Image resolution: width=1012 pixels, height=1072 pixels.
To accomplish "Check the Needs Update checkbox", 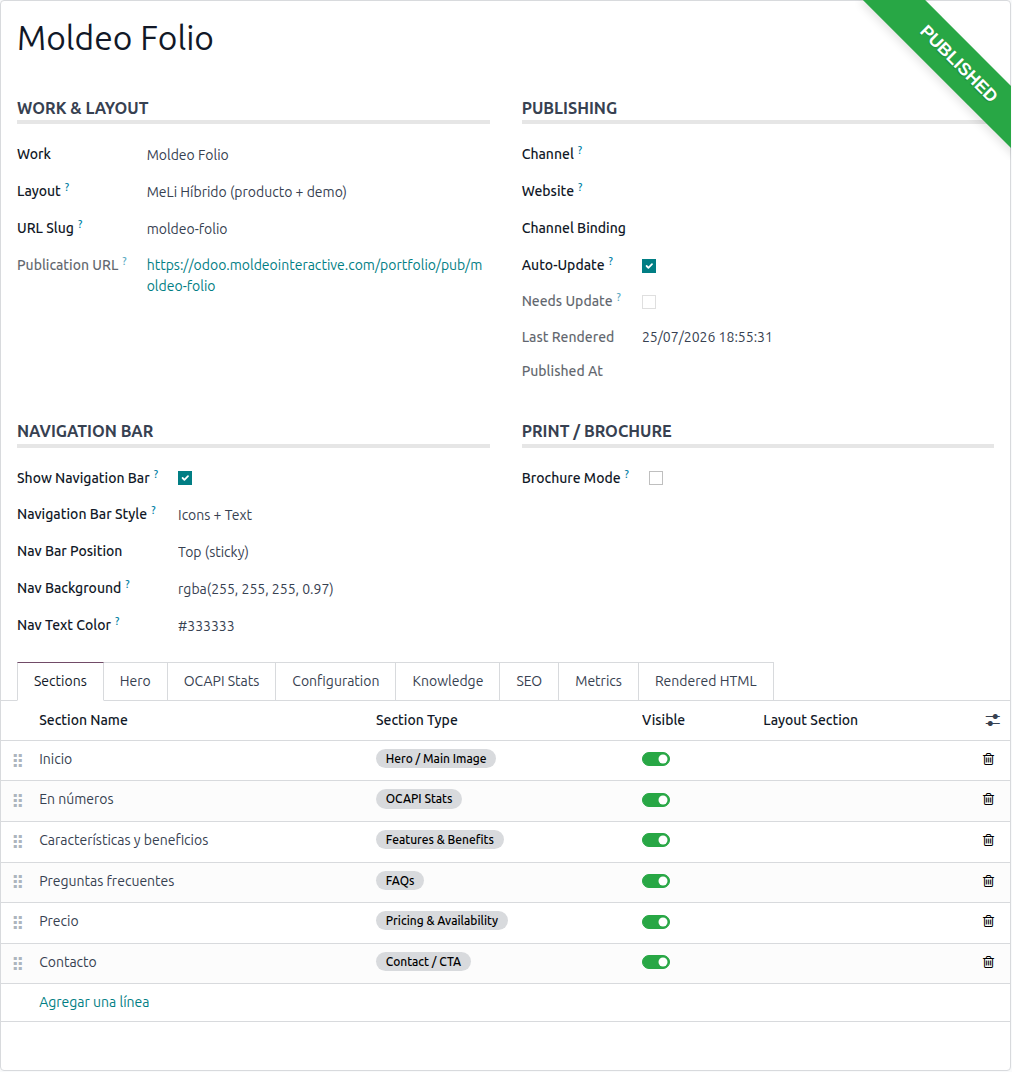I will pyautogui.click(x=649, y=302).
